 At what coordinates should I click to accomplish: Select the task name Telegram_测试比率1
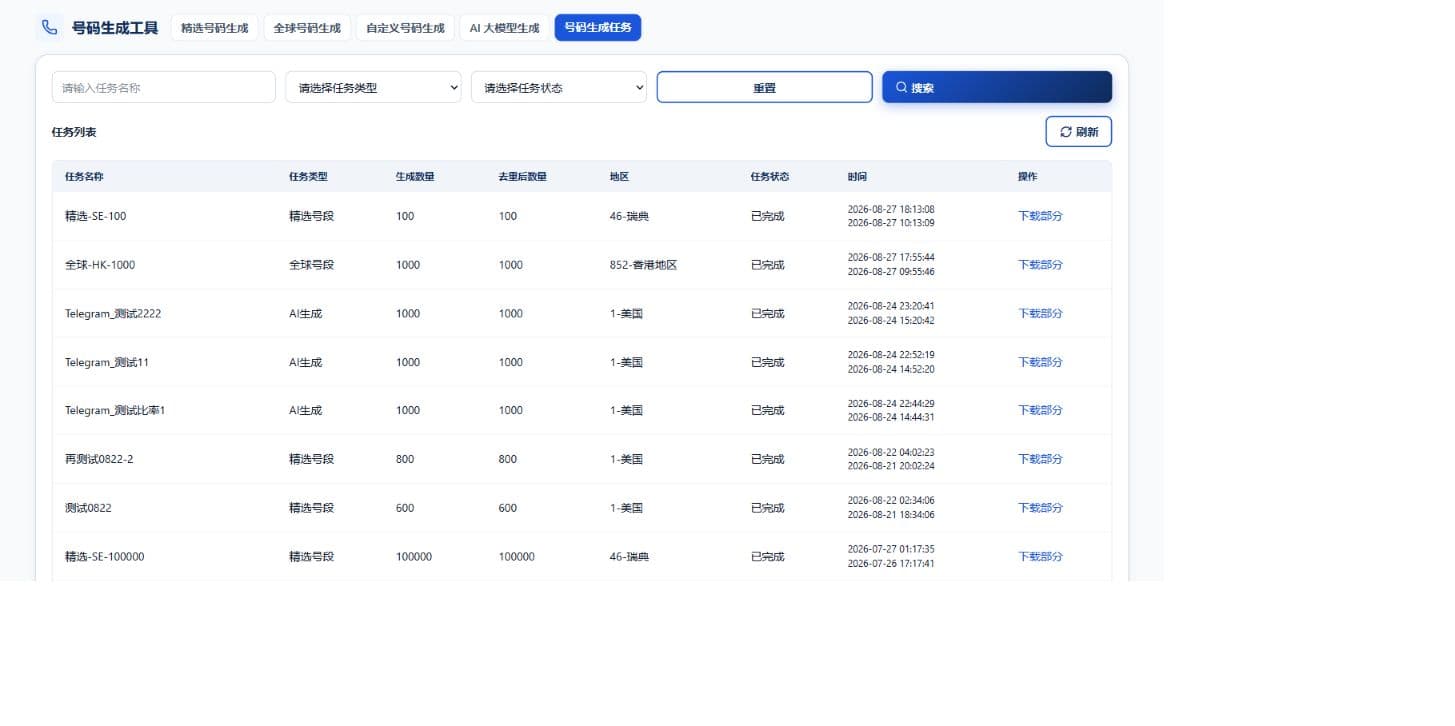click(115, 410)
